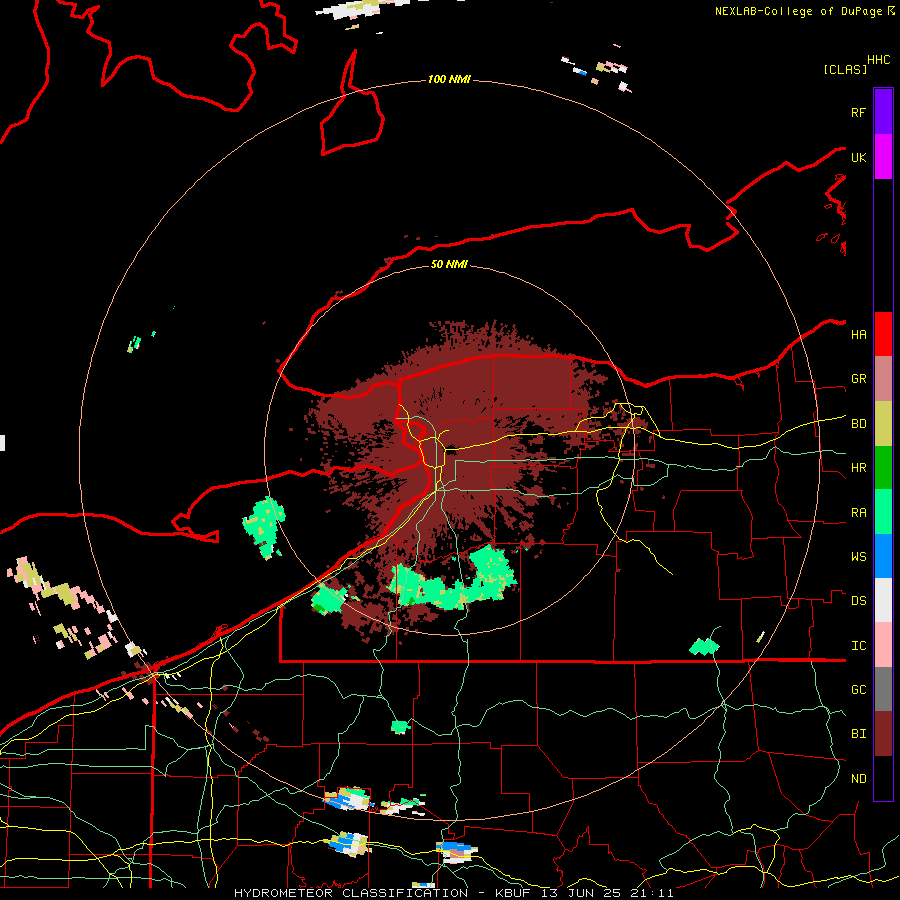Screen dimensions: 900x900
Task: Click the GR legend label
Action: pyautogui.click(x=858, y=379)
